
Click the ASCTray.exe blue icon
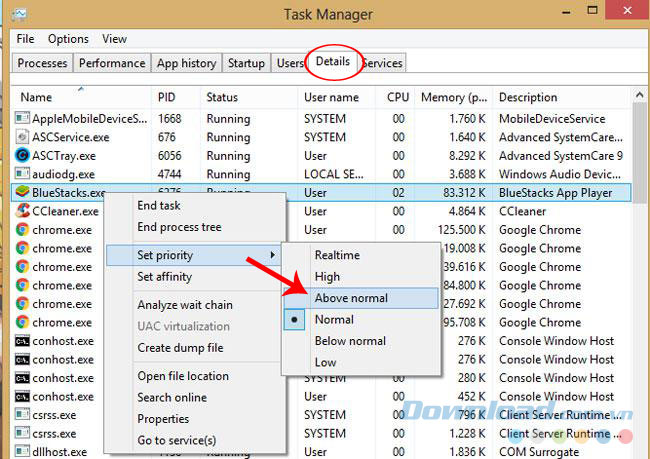(x=24, y=156)
